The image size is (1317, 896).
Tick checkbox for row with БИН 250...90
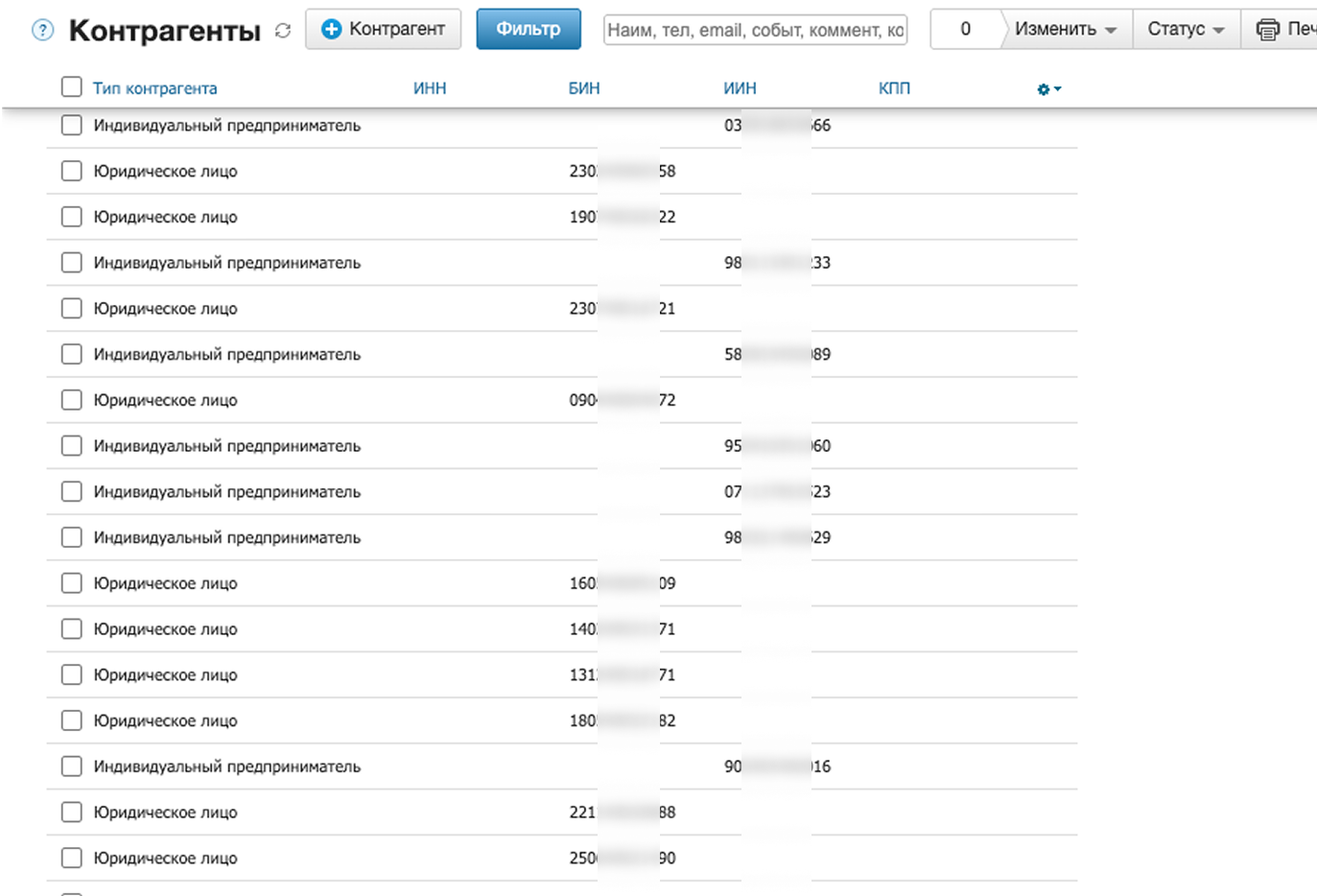coord(72,859)
